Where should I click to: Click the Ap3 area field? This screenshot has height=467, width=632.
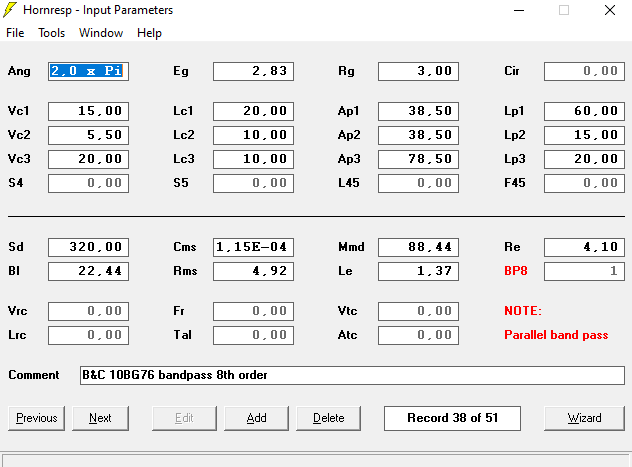click(x=418, y=159)
